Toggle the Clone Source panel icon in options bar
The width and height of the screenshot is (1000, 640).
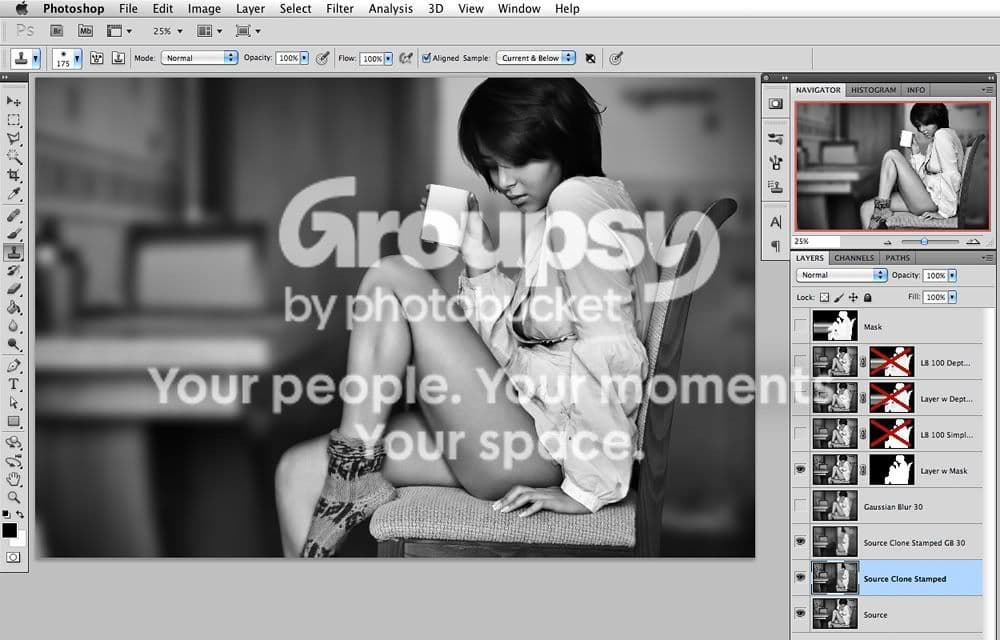[118, 58]
